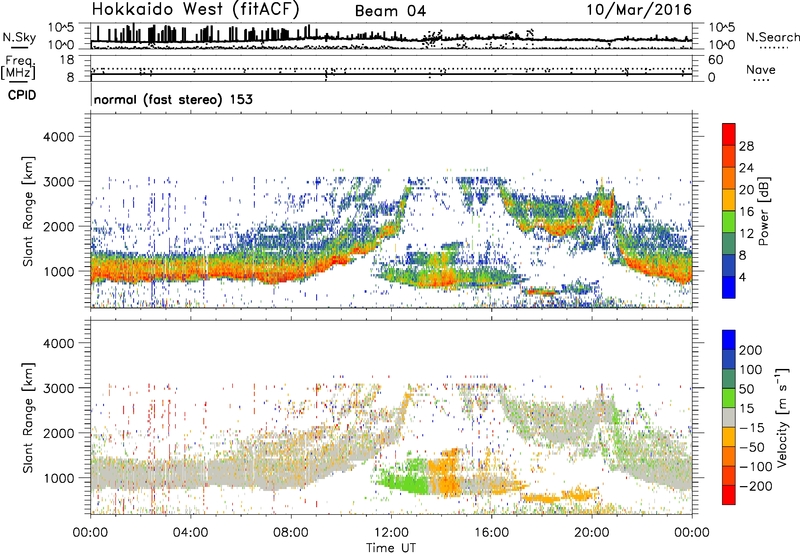Image resolution: width=800 pixels, height=554 pixels.
Task: Click the power scale value '4'
Action: (742, 278)
